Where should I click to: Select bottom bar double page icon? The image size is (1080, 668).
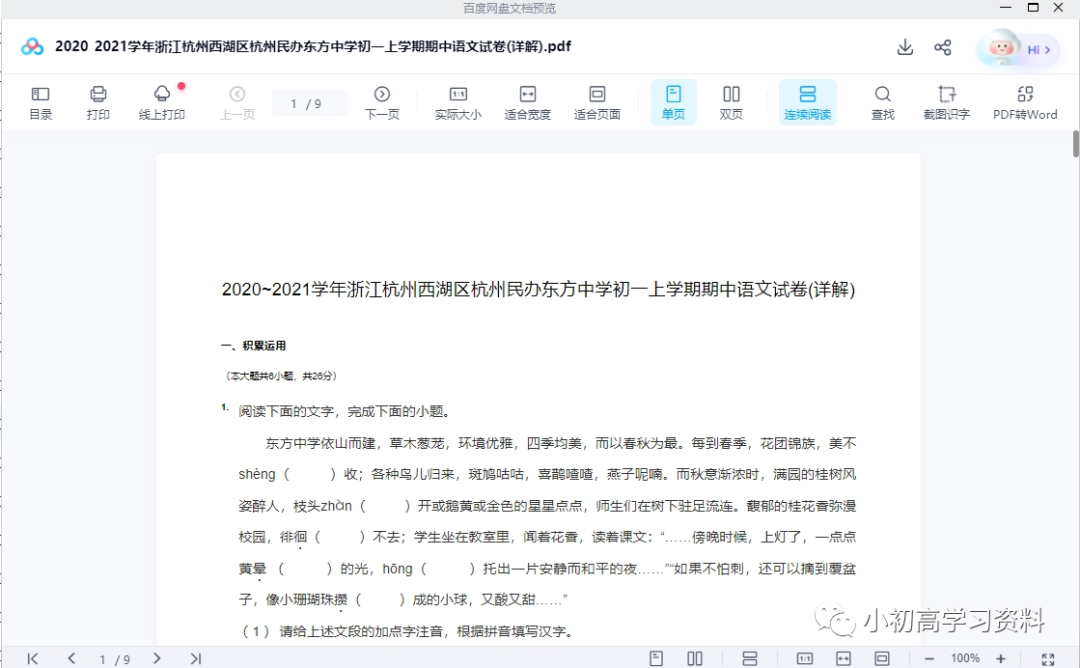[x=695, y=658]
